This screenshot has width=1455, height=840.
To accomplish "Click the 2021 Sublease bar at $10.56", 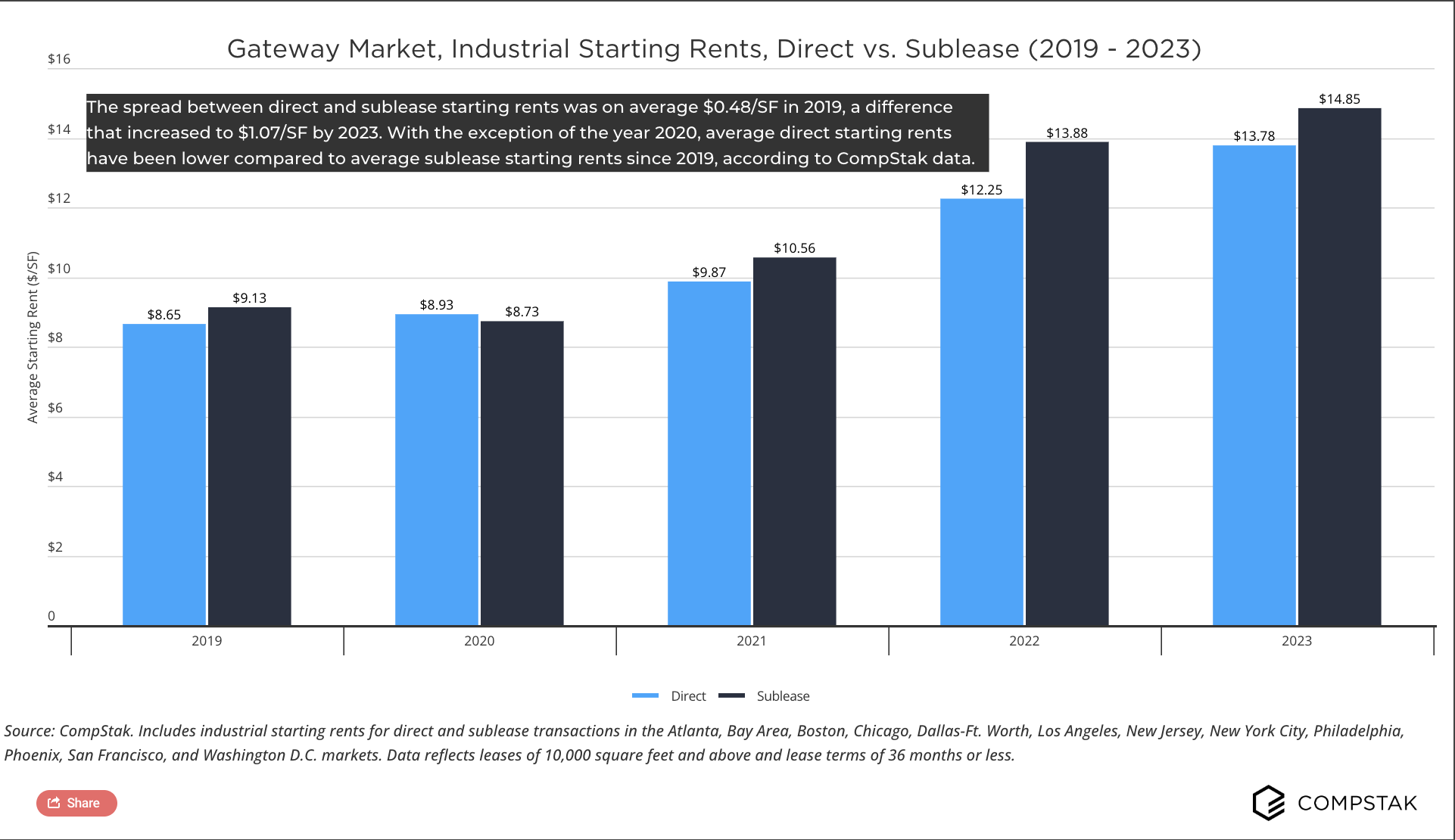I will (x=795, y=442).
